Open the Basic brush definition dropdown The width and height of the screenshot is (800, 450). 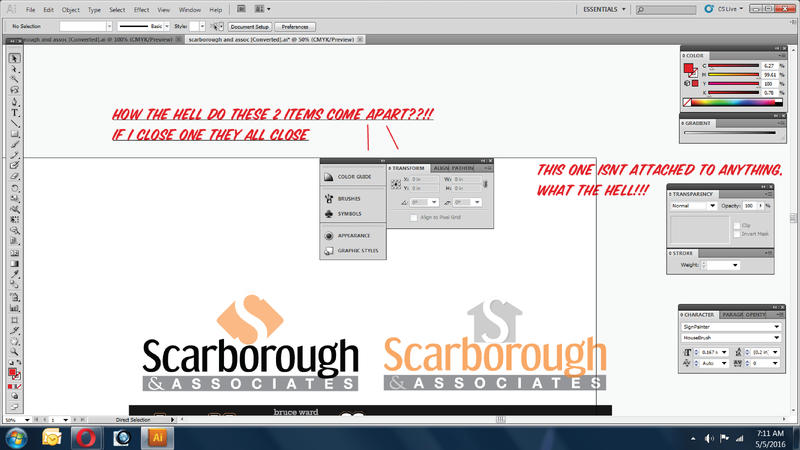point(167,26)
